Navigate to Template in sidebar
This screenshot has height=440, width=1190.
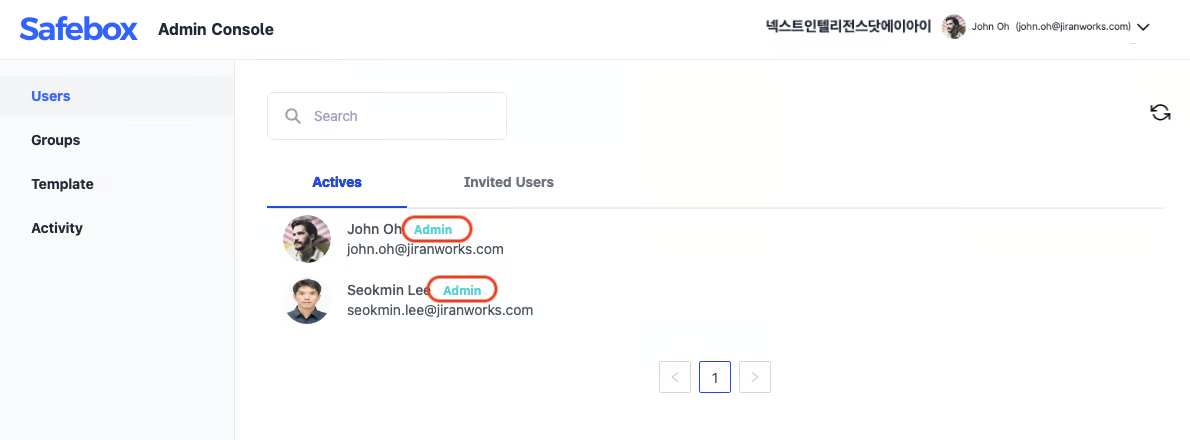[62, 184]
